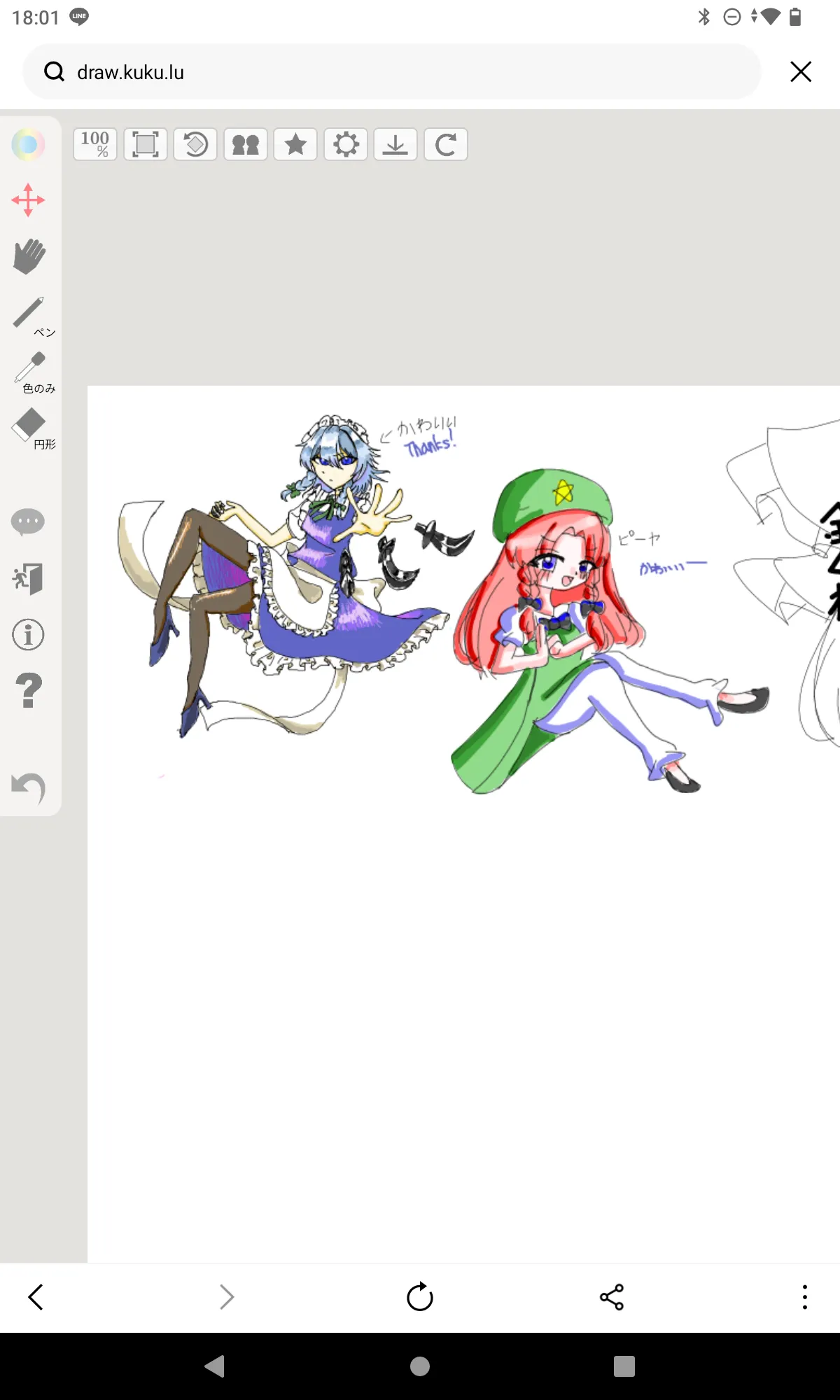Select the move canvas arrows tool

28,200
